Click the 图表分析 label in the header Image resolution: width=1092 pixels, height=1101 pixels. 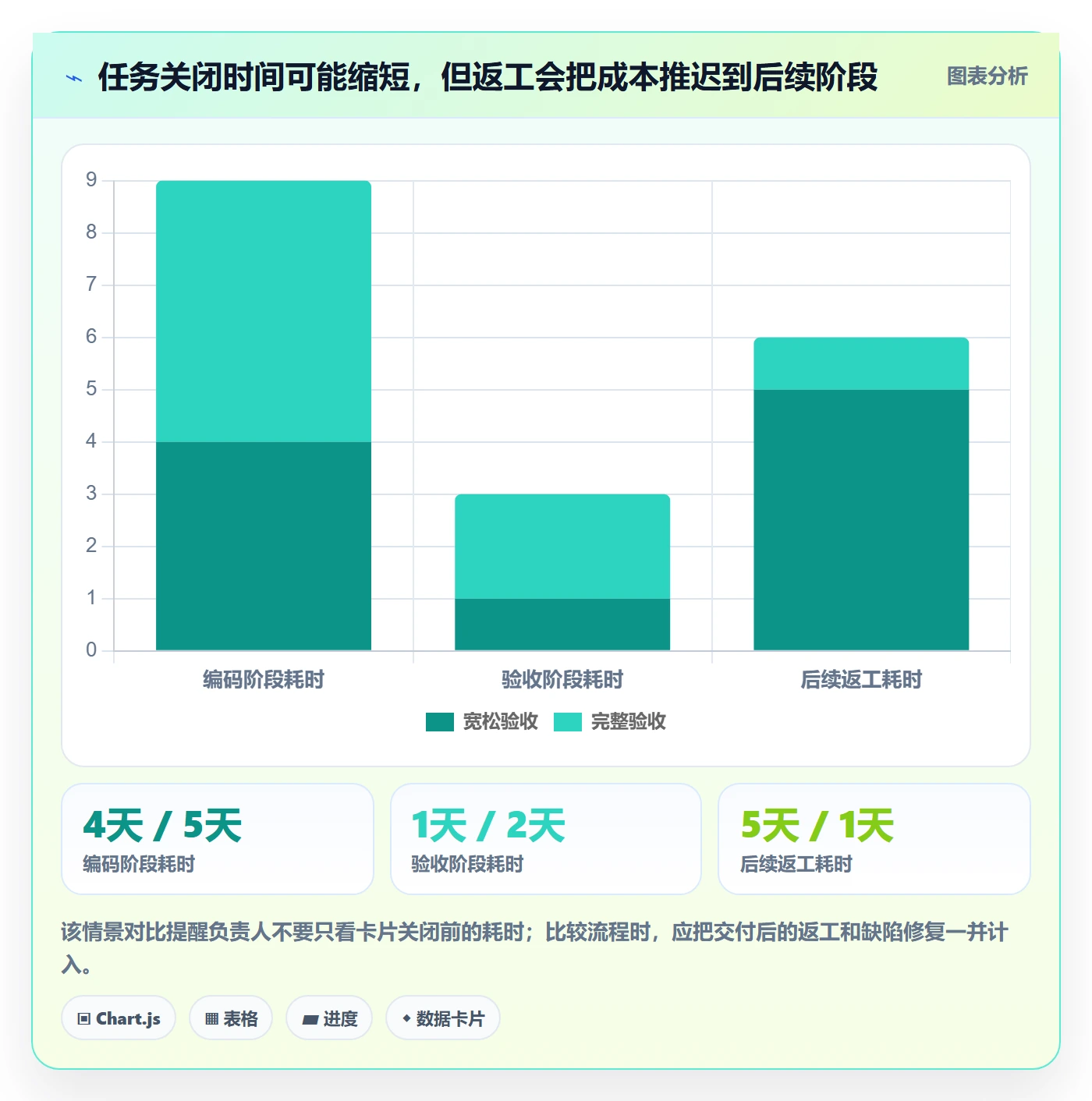coord(987,76)
